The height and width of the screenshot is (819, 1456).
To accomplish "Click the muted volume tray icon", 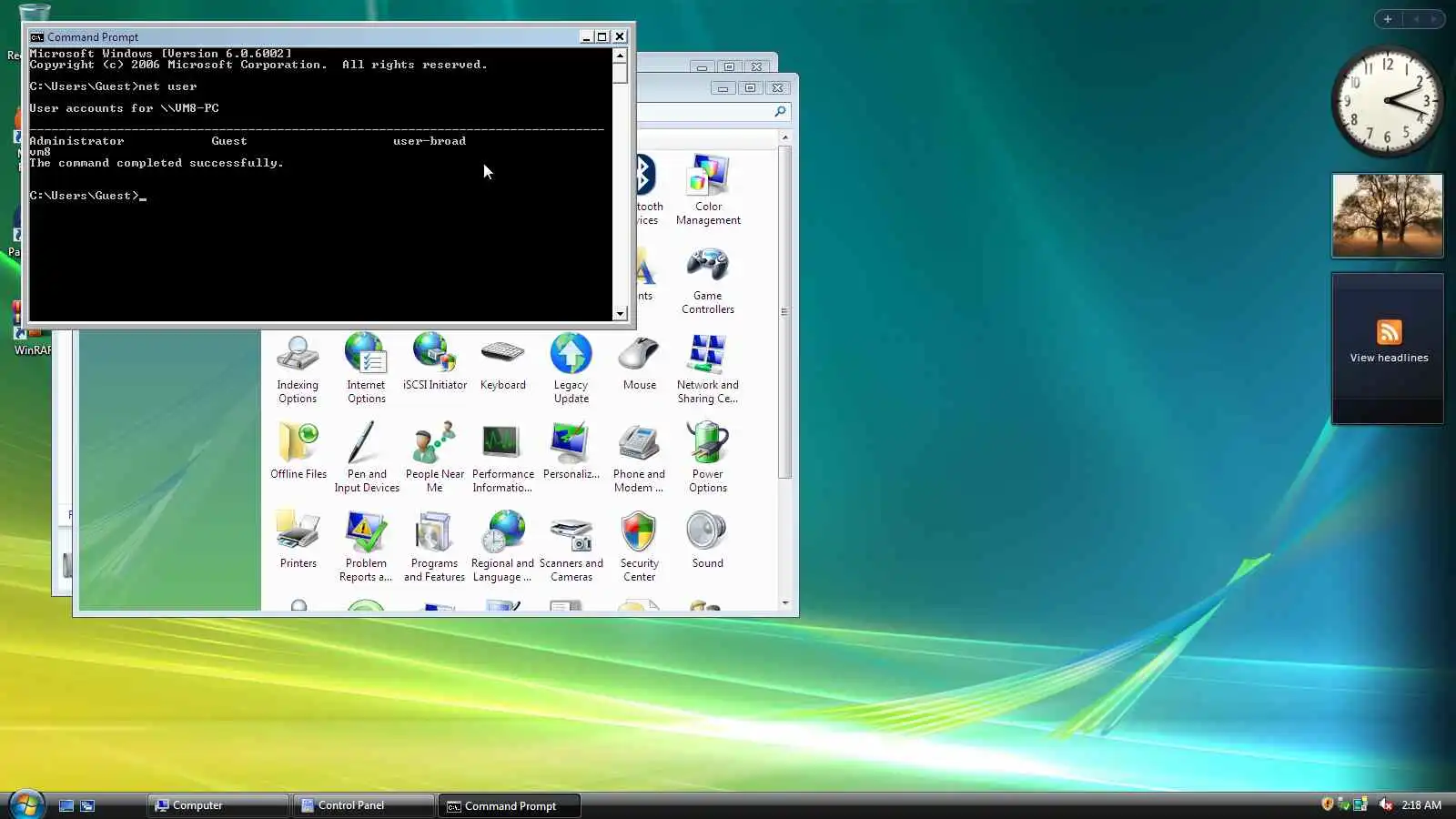I will click(1386, 804).
